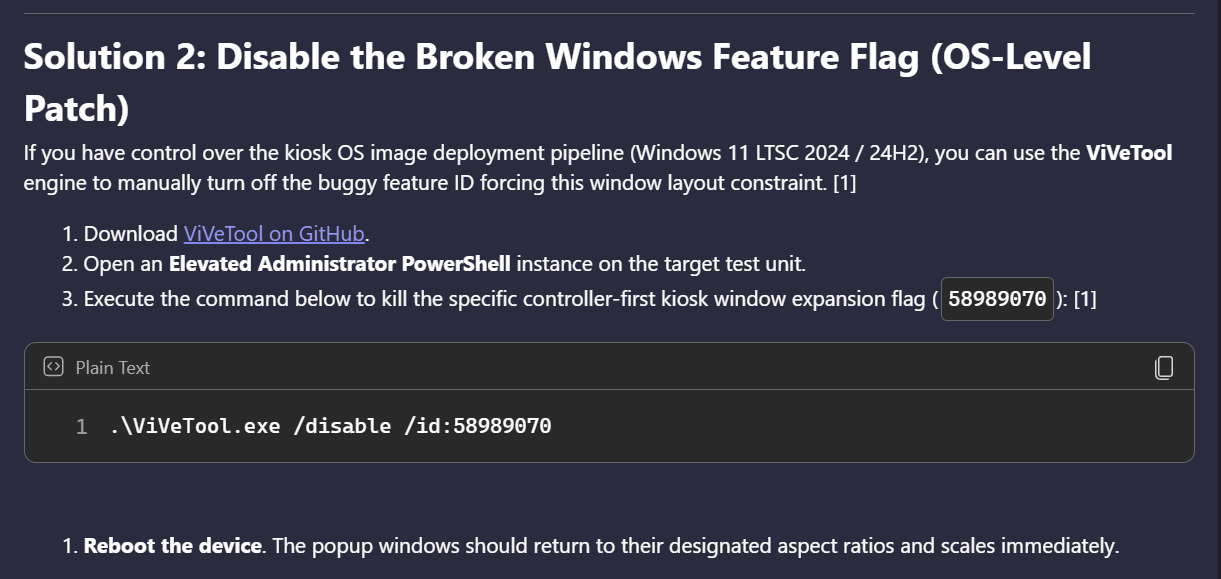Click line number 1 in the code block
This screenshot has height=579, width=1221.
(x=81, y=427)
